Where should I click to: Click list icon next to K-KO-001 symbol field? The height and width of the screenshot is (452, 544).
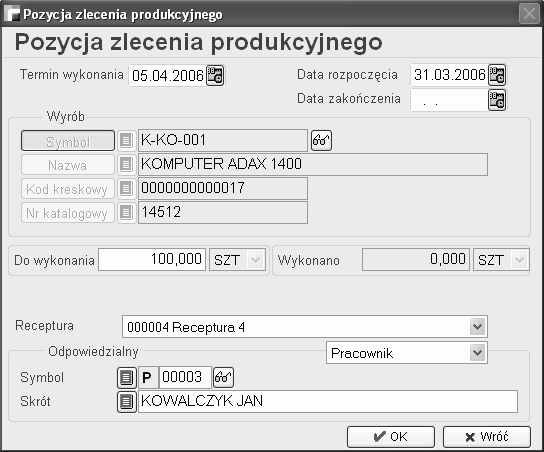126,140
